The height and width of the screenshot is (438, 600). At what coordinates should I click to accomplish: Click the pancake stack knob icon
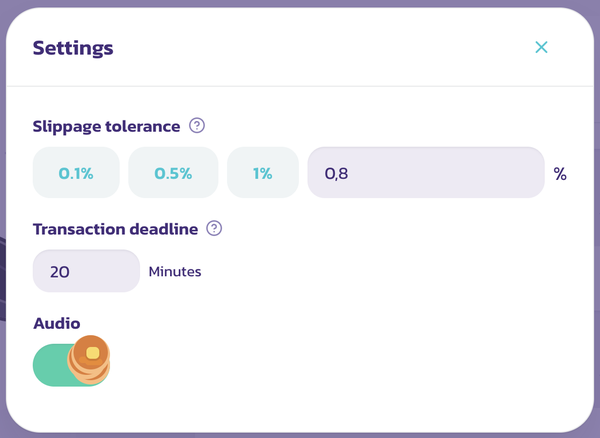coord(89,360)
